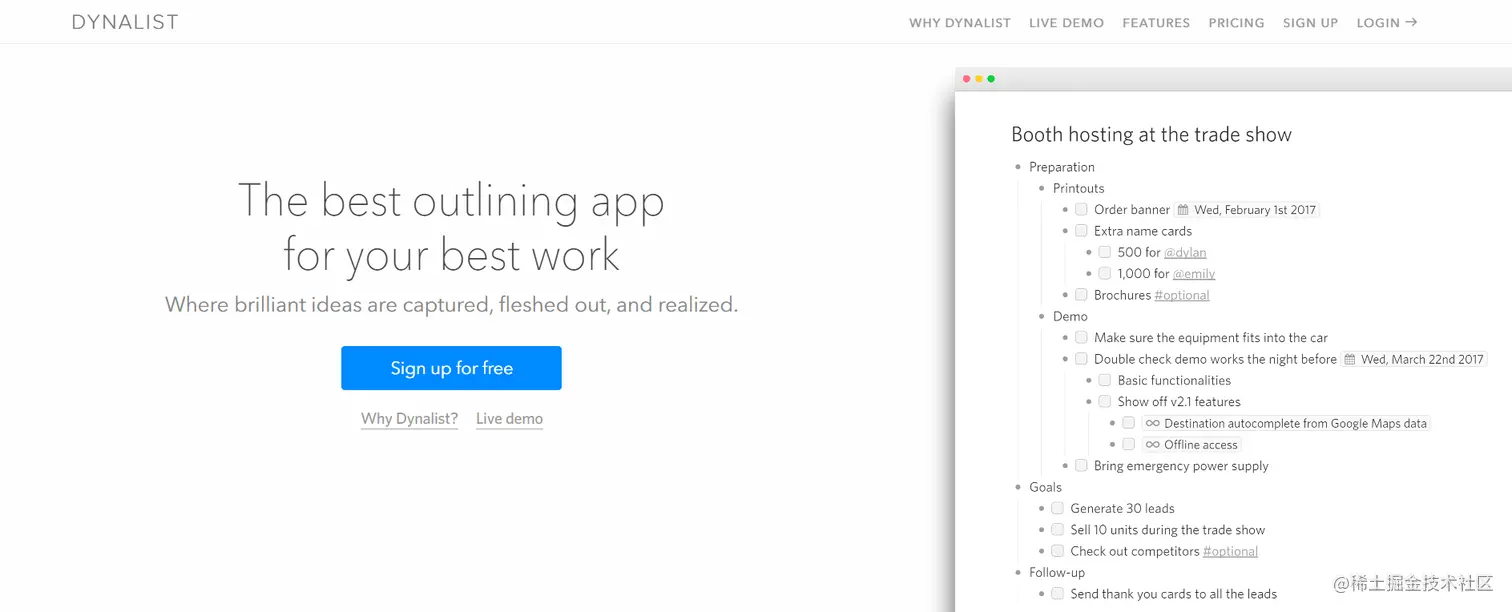
Task: Click the bullet beside Show off v2.1 features
Action: coord(1089,401)
